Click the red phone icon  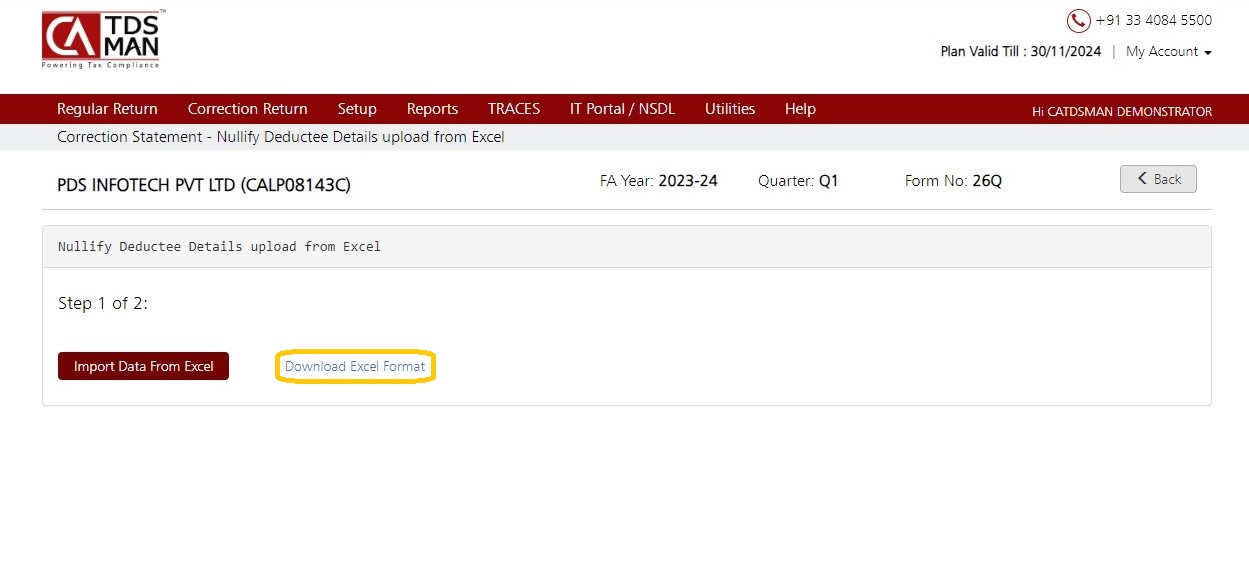pos(1078,20)
